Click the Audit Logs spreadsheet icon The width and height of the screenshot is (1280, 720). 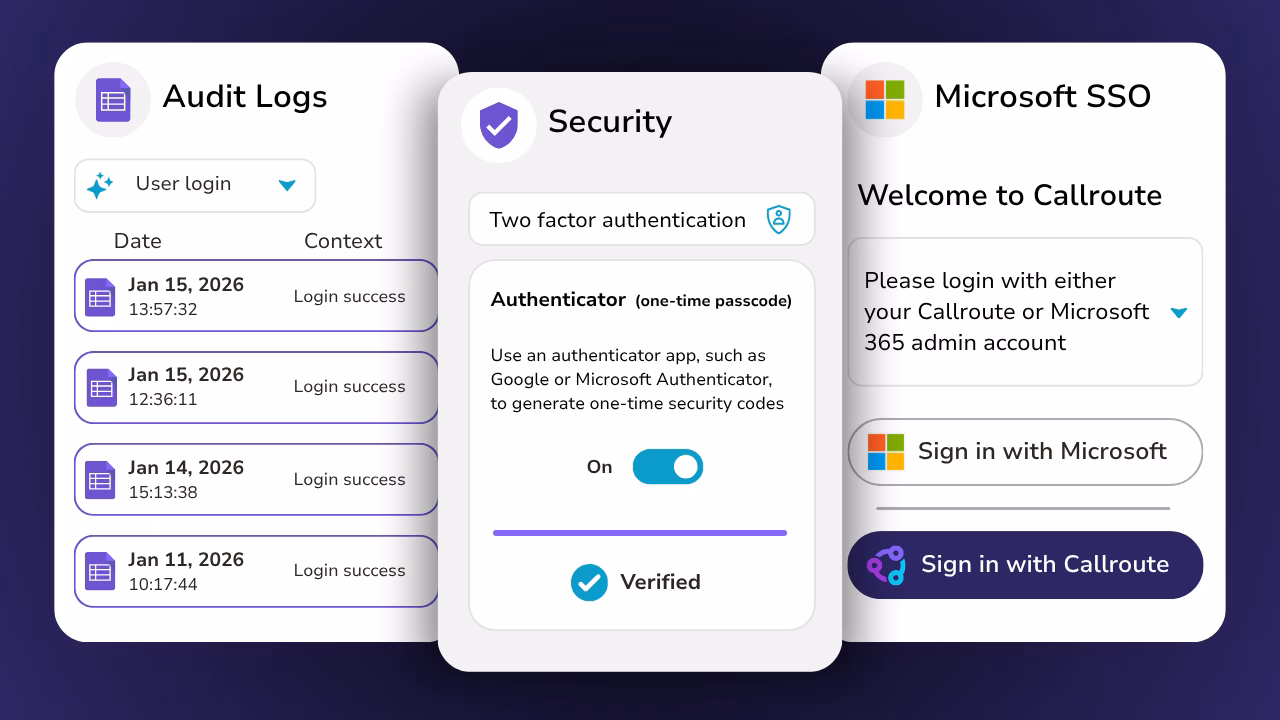(x=113, y=100)
